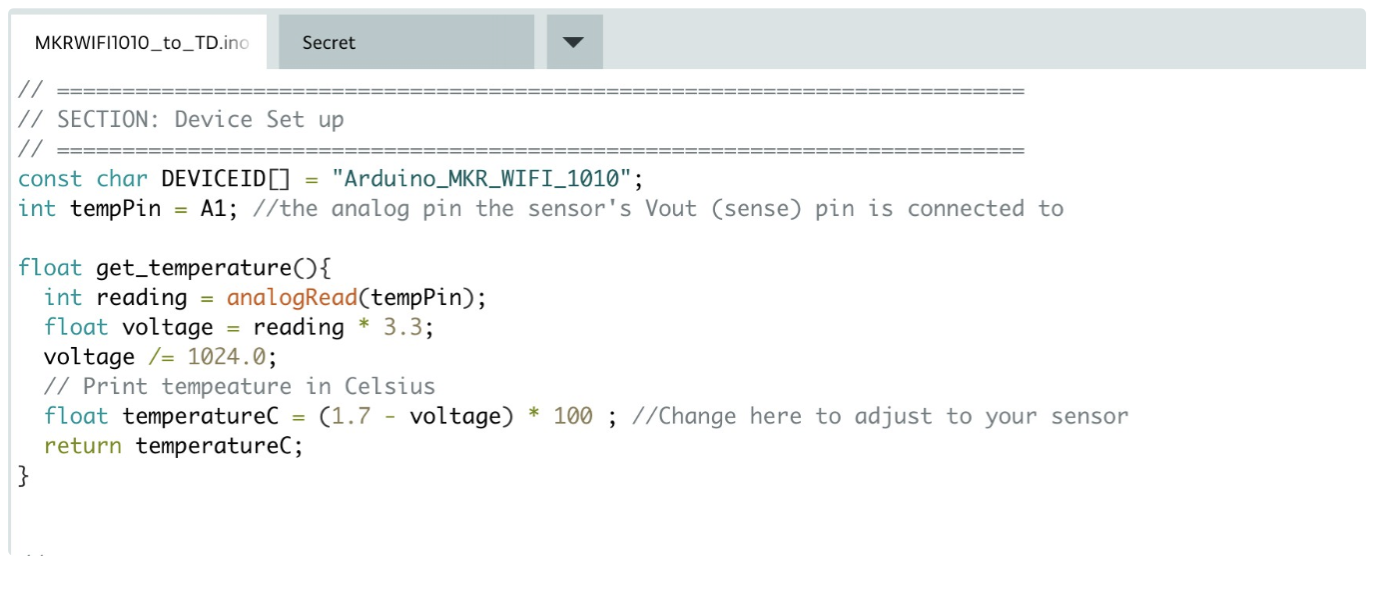Click the 'SECTION: Device Set up' comment line
The width and height of the screenshot is (1380, 592).
200,120
